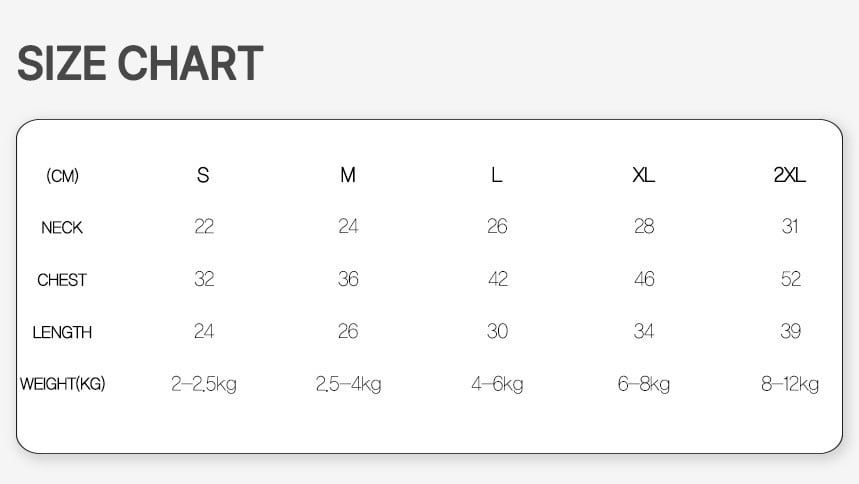Image resolution: width=859 pixels, height=484 pixels.
Task: Click the 2–2.5kg weight value
Action: click(204, 384)
